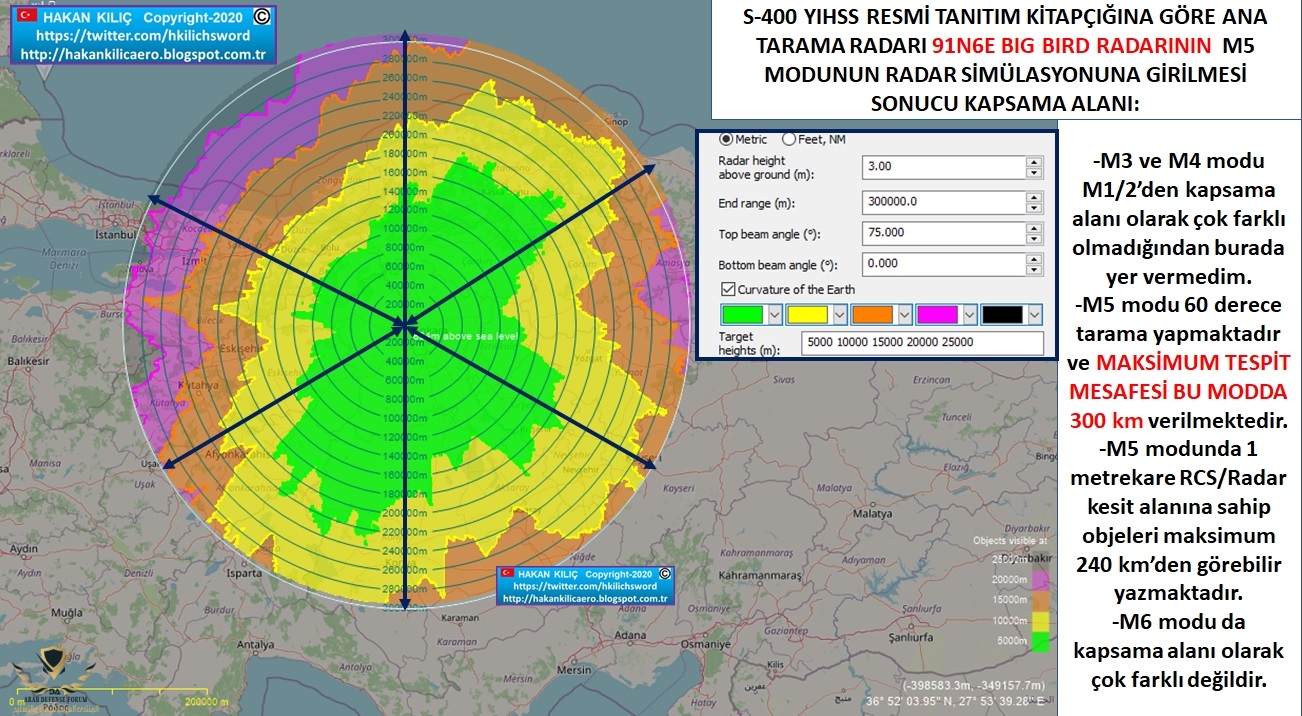Image resolution: width=1302 pixels, height=716 pixels.
Task: Click the Target heights input field
Action: (x=921, y=342)
